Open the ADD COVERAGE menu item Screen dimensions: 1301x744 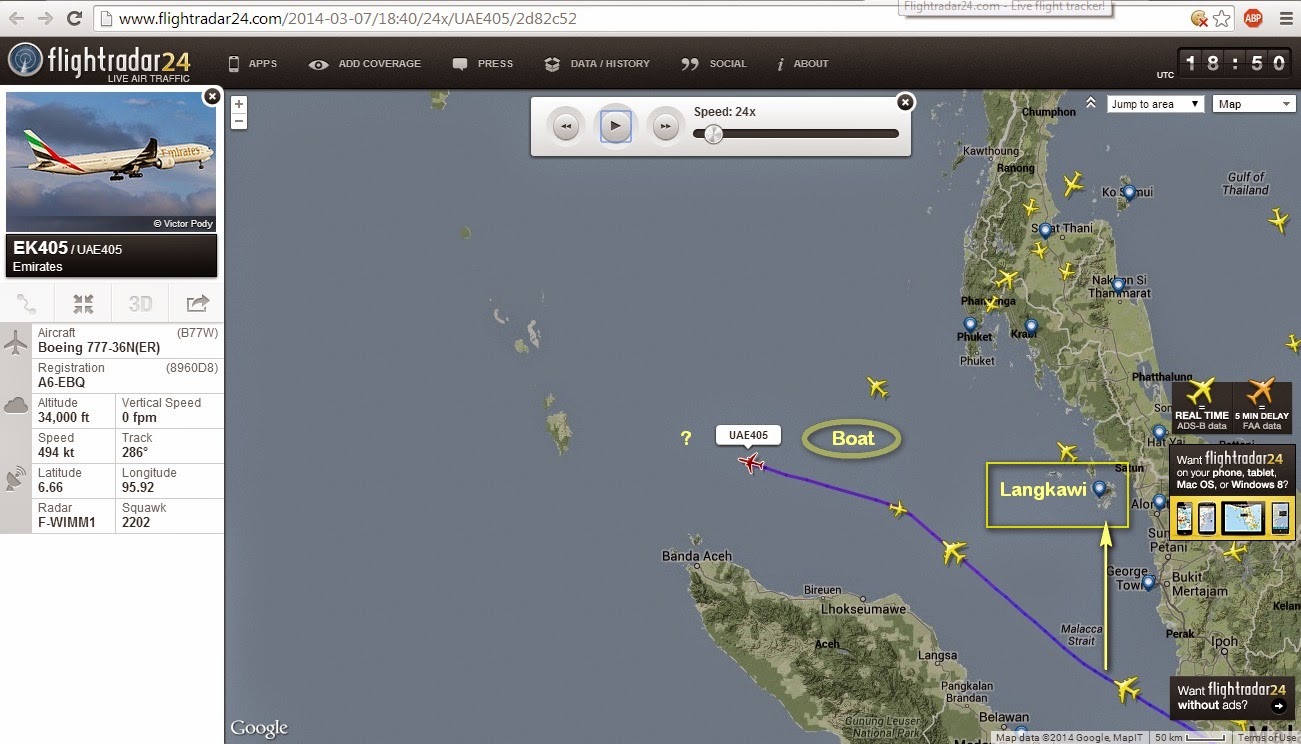pos(365,64)
